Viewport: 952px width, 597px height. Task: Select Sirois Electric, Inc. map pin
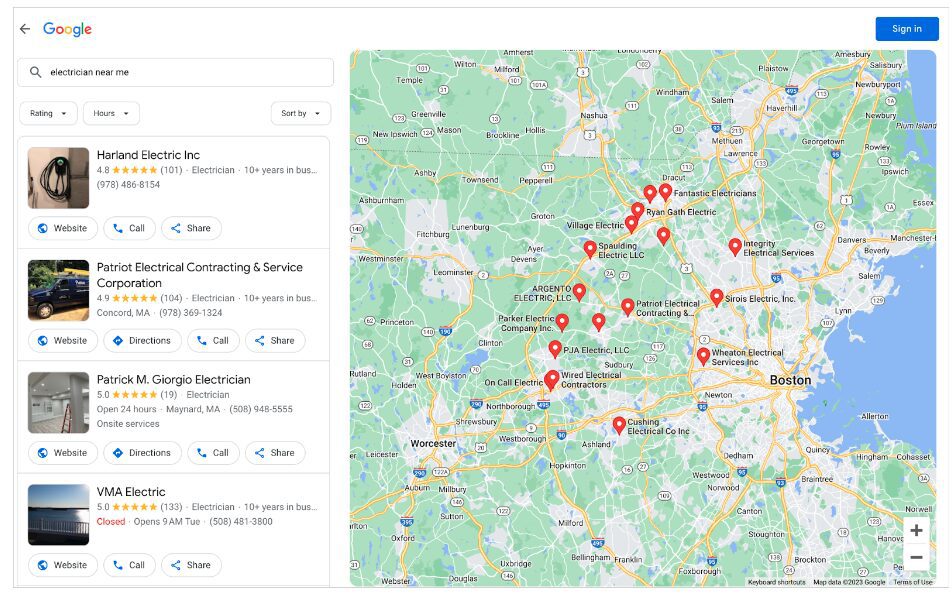[x=716, y=297]
